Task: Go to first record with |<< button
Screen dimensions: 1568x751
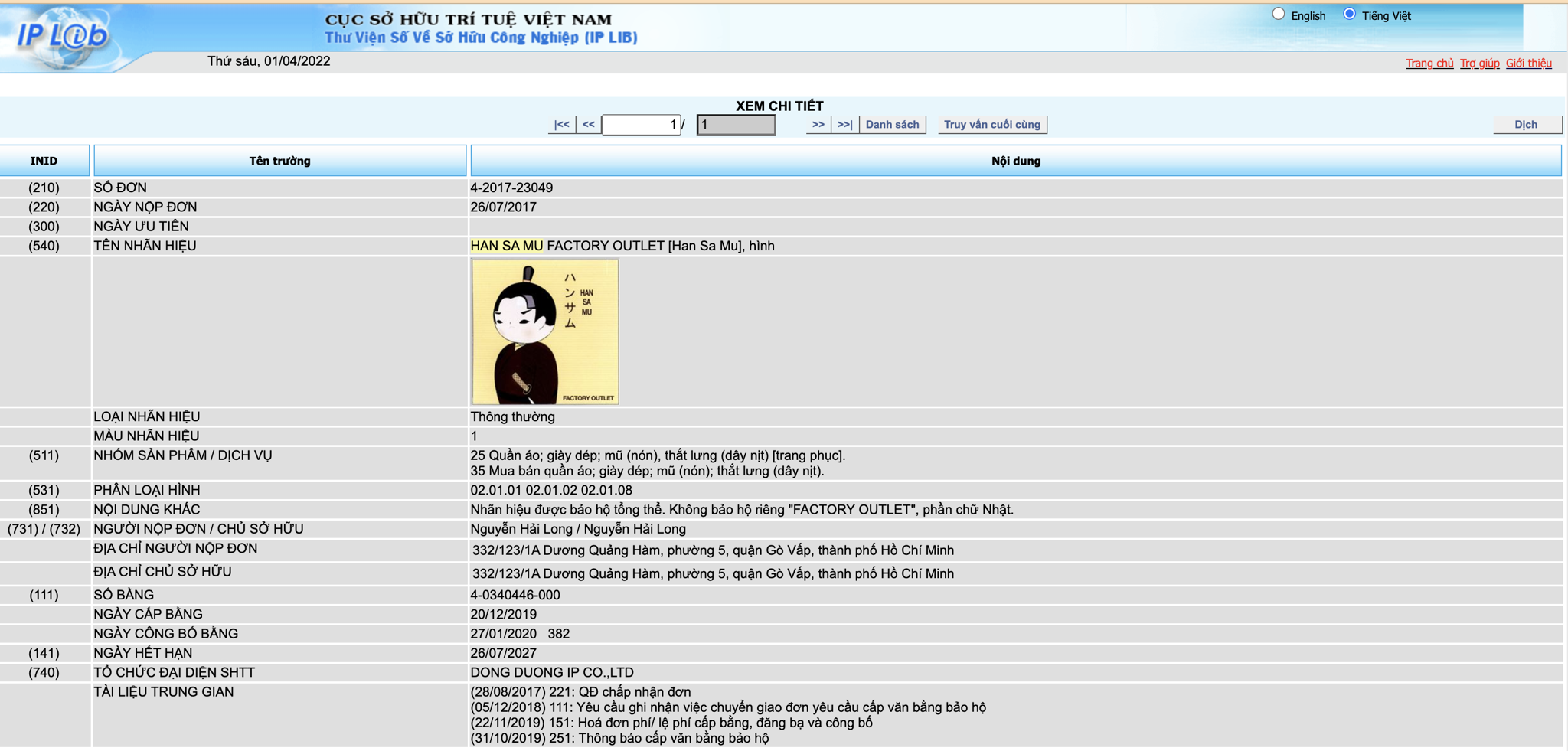Action: [x=561, y=125]
